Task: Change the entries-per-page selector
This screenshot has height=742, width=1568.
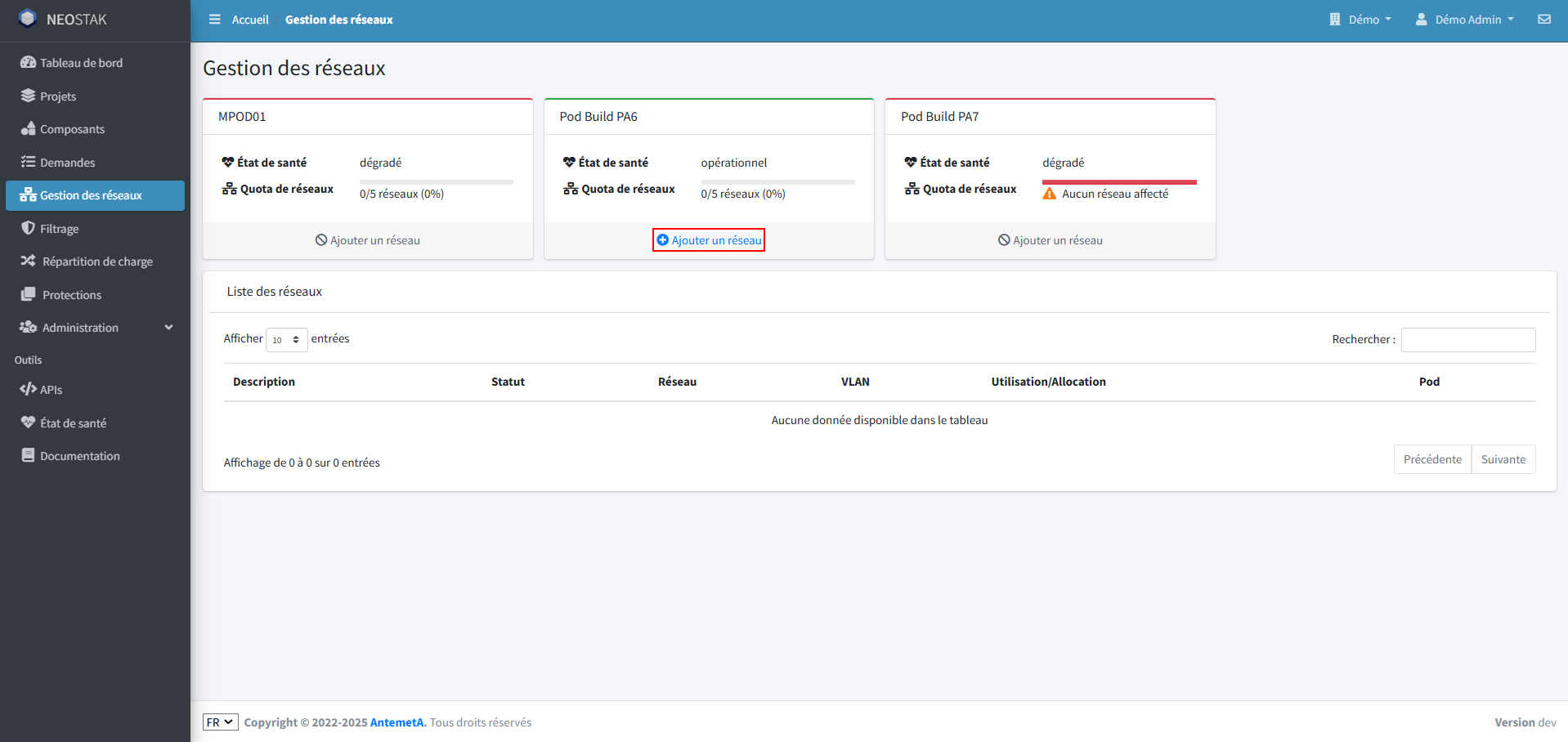Action: (x=286, y=340)
